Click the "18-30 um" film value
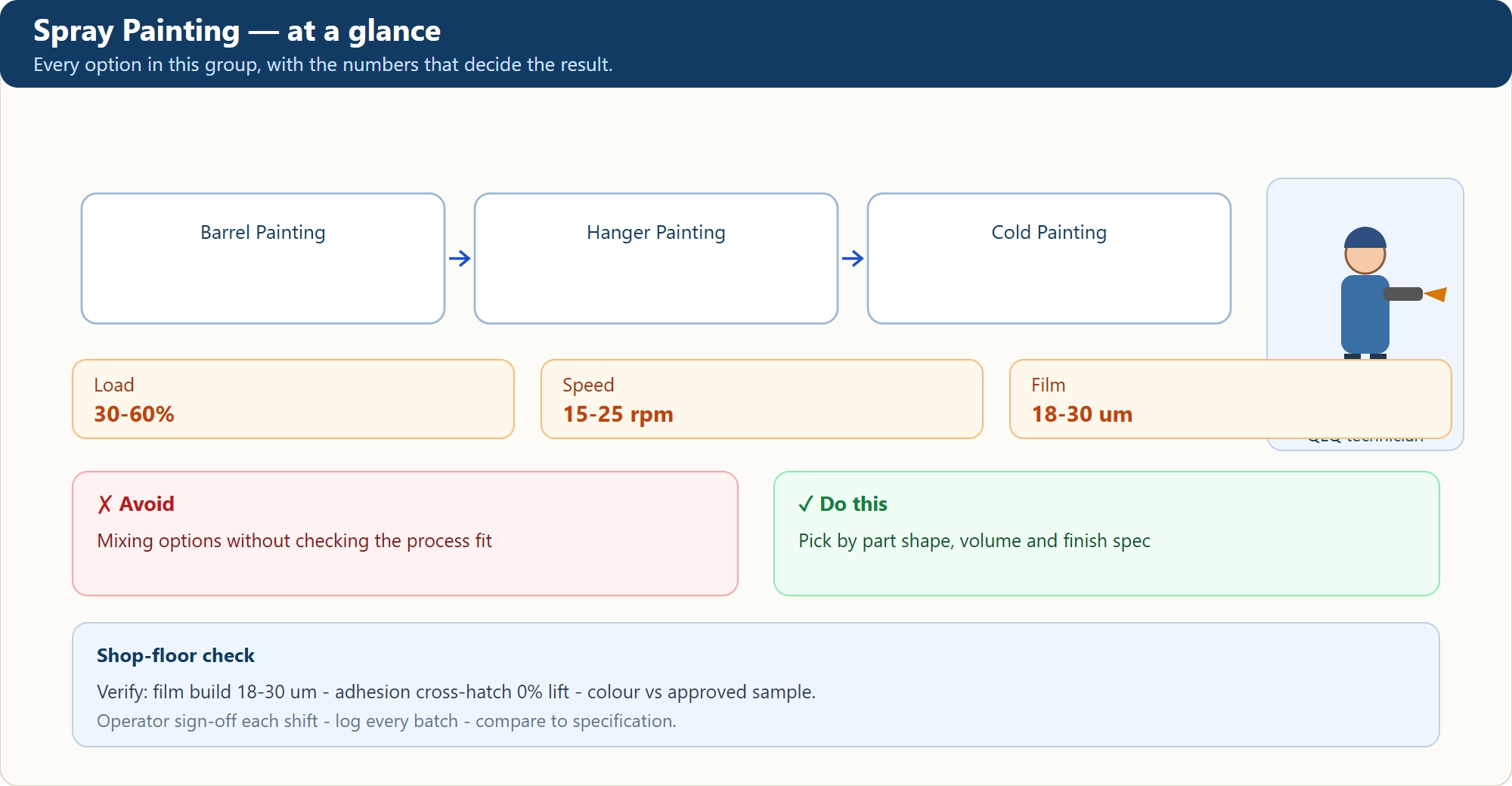The width and height of the screenshot is (1512, 786). [1082, 414]
